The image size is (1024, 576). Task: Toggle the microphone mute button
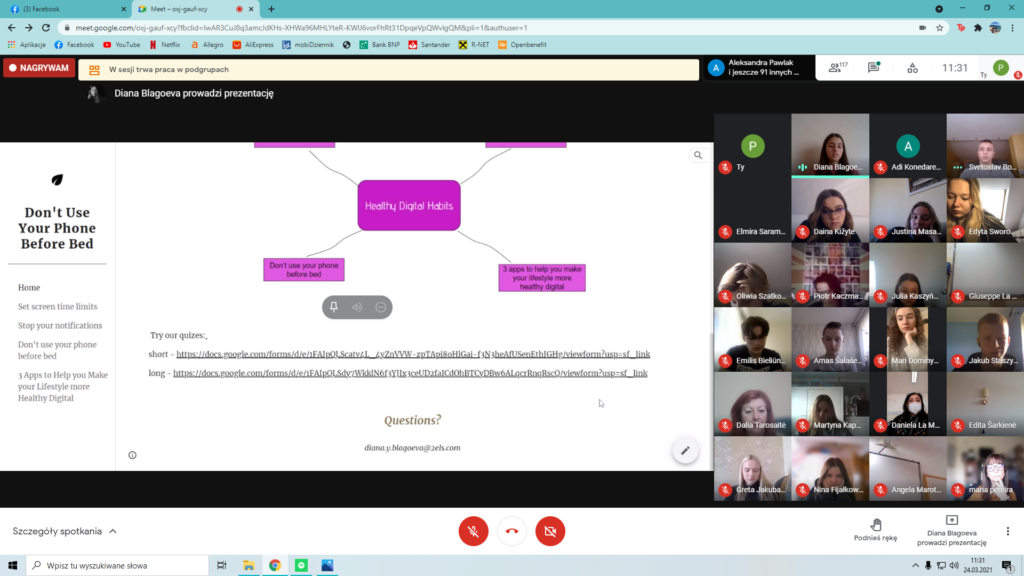pos(473,531)
